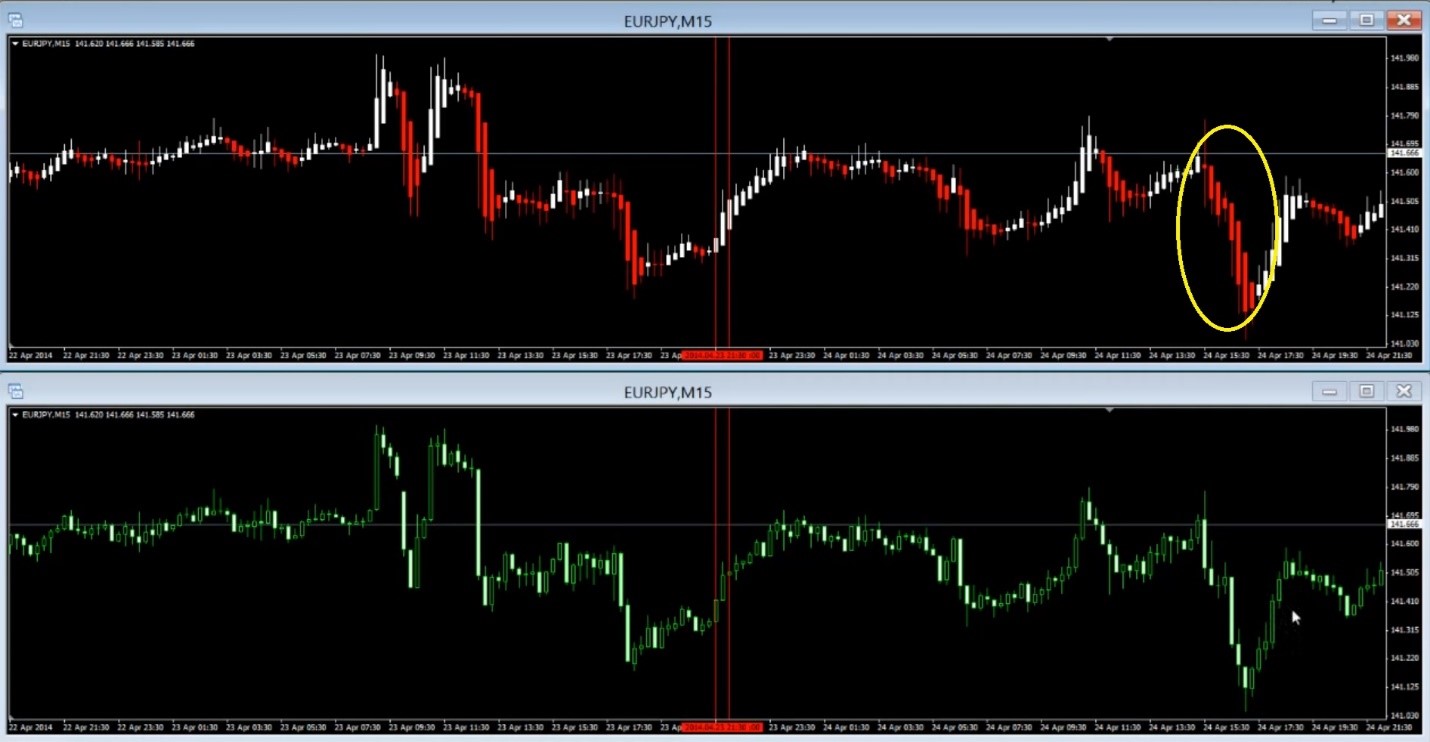Click 22 Apr 2014 on bottom time axis

click(30, 727)
